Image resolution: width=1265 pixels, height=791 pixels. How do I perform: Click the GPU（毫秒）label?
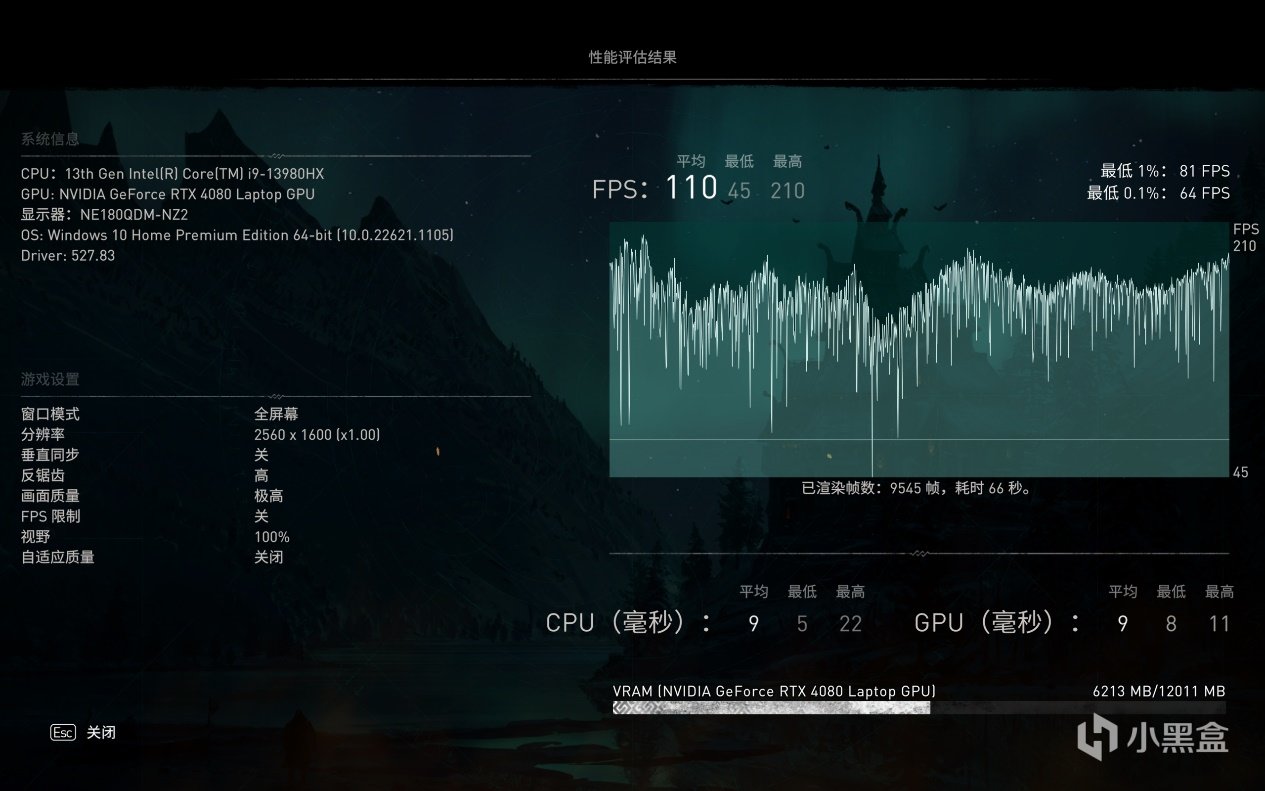(999, 624)
